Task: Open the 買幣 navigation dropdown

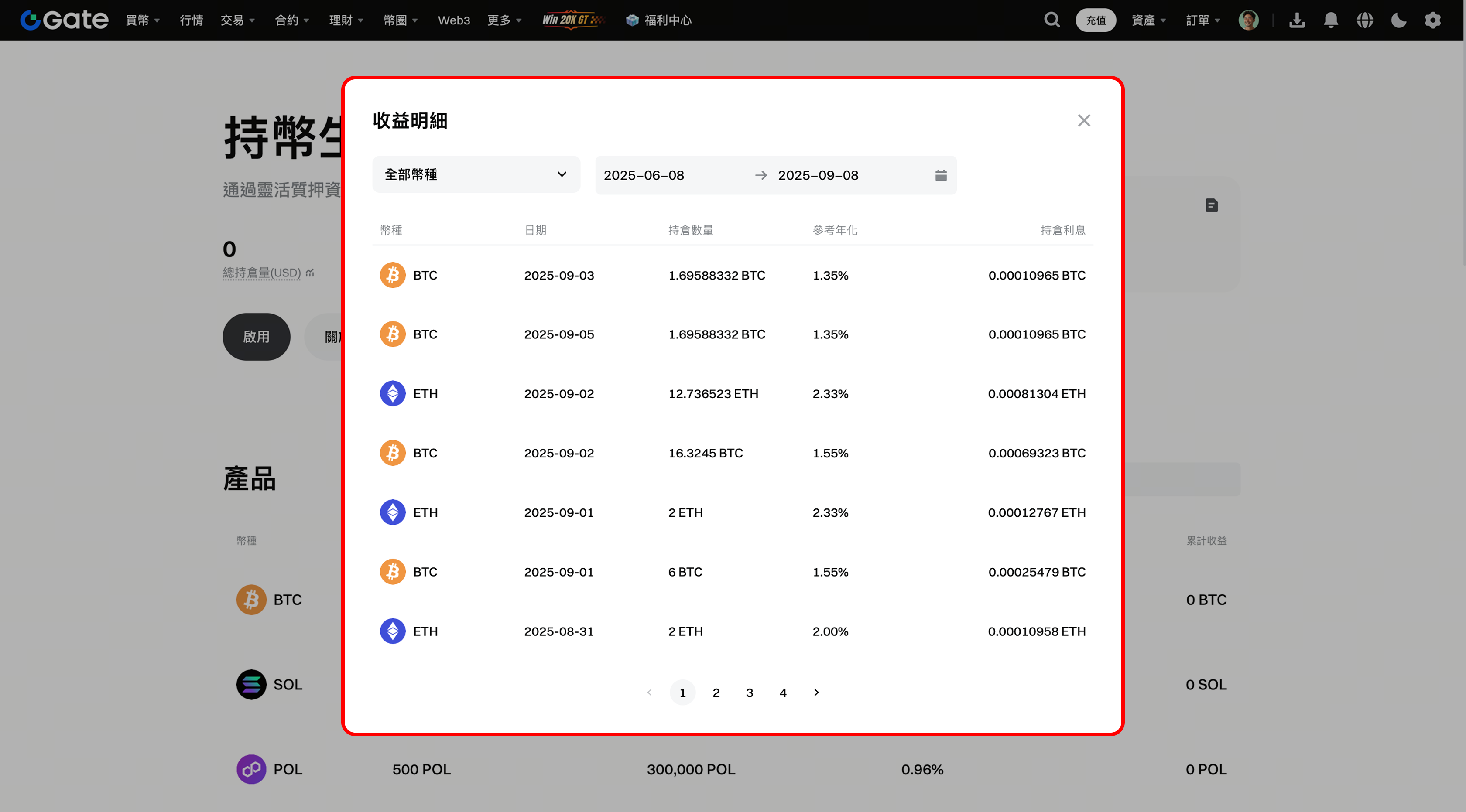Action: 142,20
